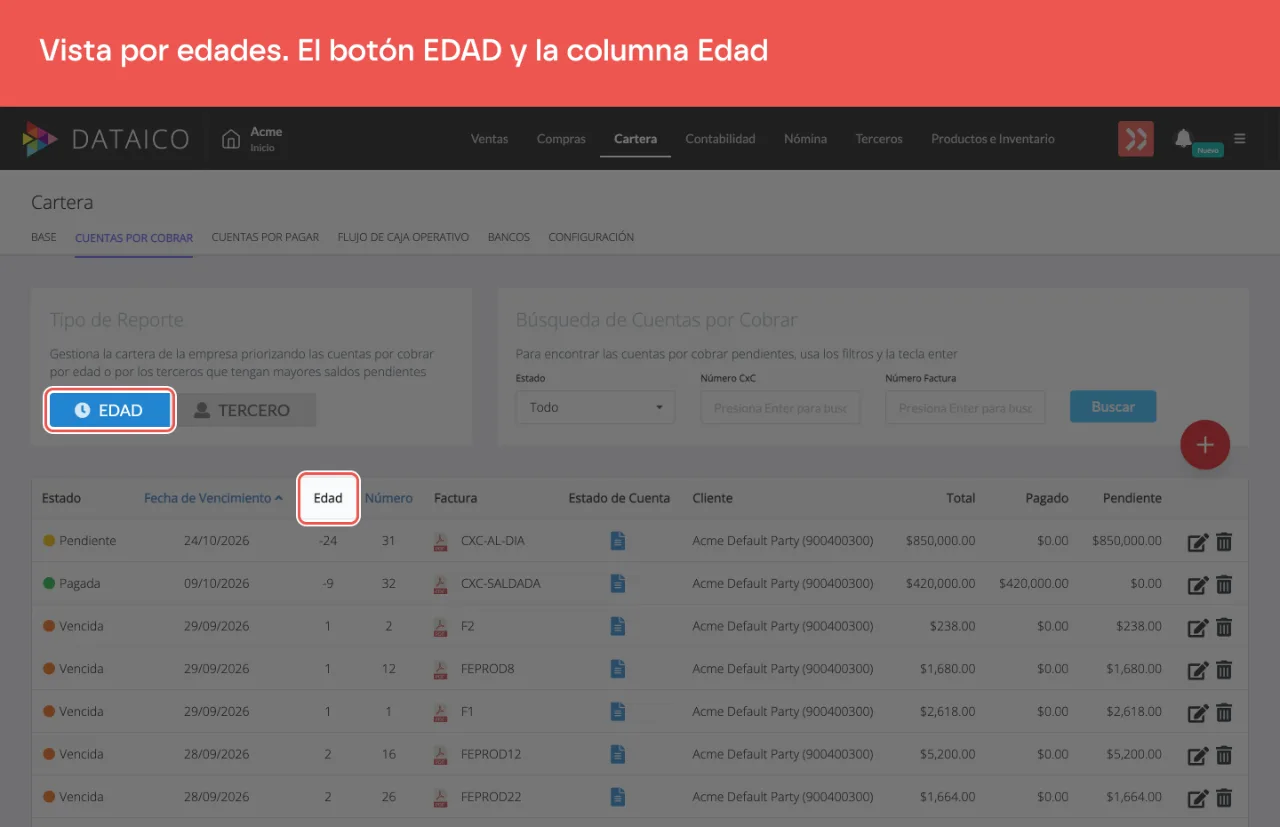Click the Buscar button
Screen dimensions: 1280x827
(x=1113, y=407)
